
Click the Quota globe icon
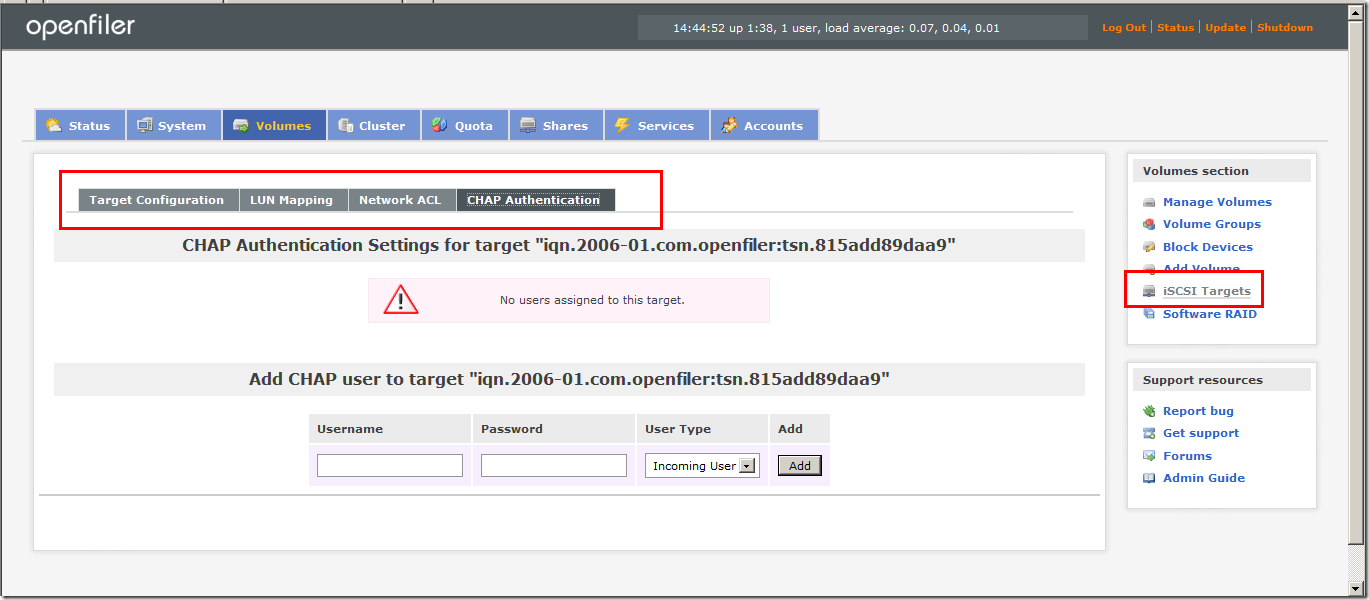440,124
